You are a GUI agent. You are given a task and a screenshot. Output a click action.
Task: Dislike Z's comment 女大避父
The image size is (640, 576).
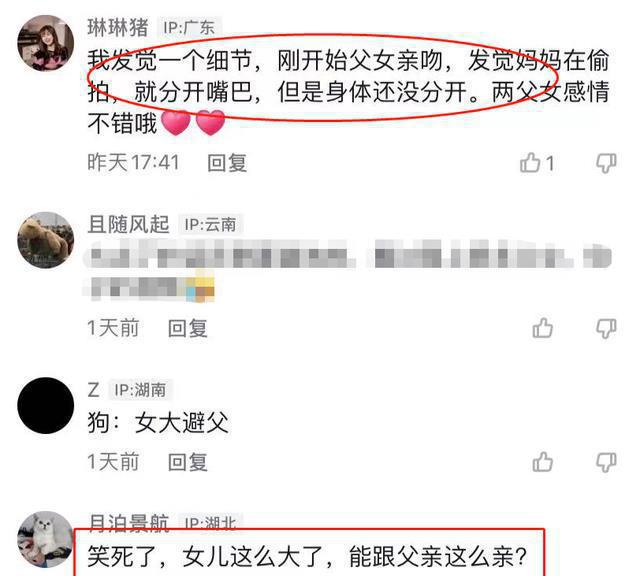606,462
